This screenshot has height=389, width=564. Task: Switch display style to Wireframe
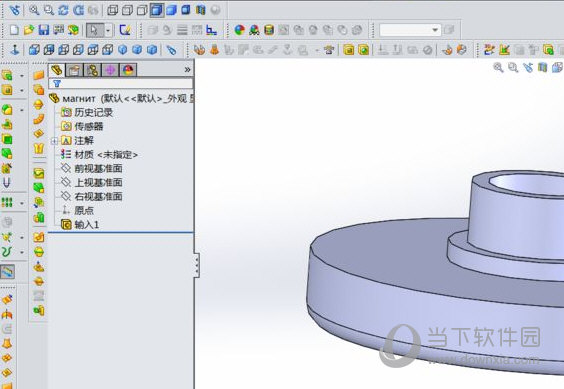pyautogui.click(x=113, y=10)
